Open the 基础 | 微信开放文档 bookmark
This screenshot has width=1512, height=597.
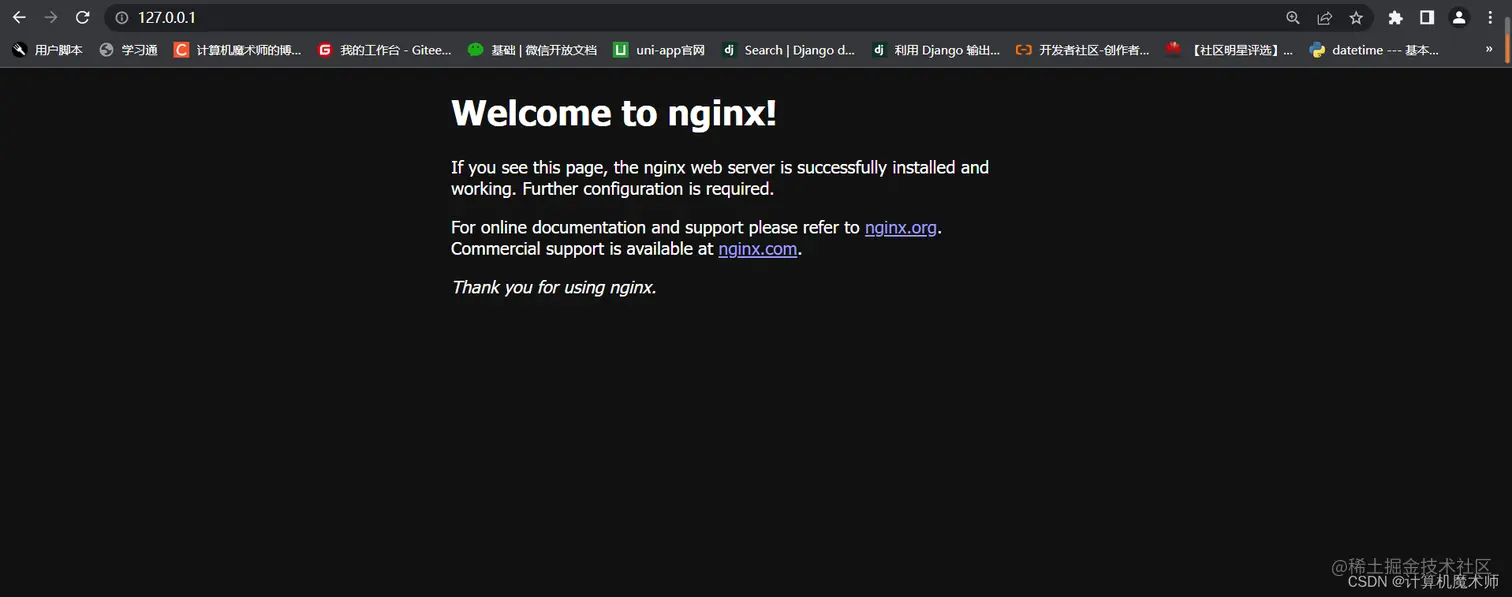[x=532, y=50]
